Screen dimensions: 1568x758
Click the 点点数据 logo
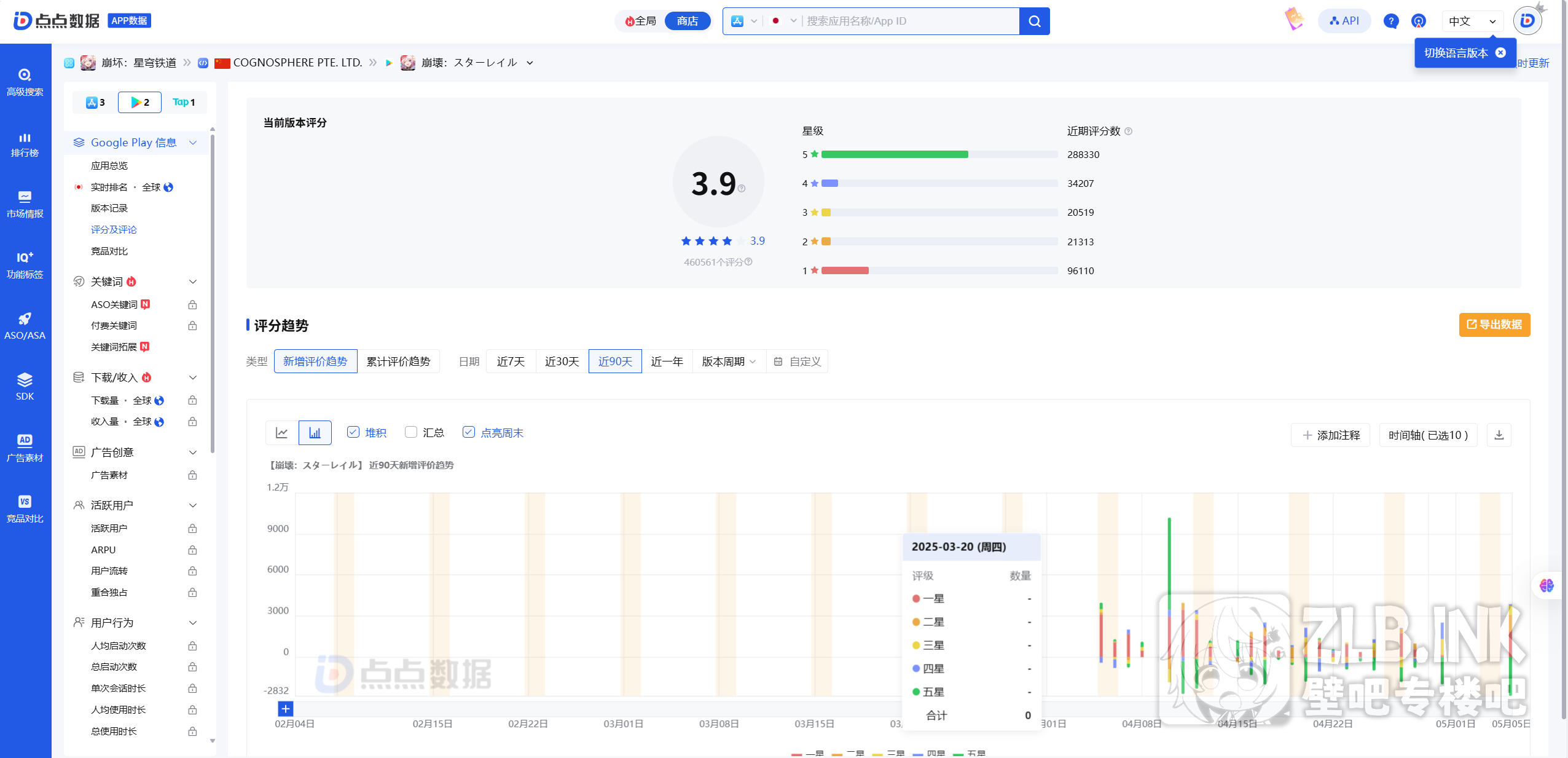57,21
